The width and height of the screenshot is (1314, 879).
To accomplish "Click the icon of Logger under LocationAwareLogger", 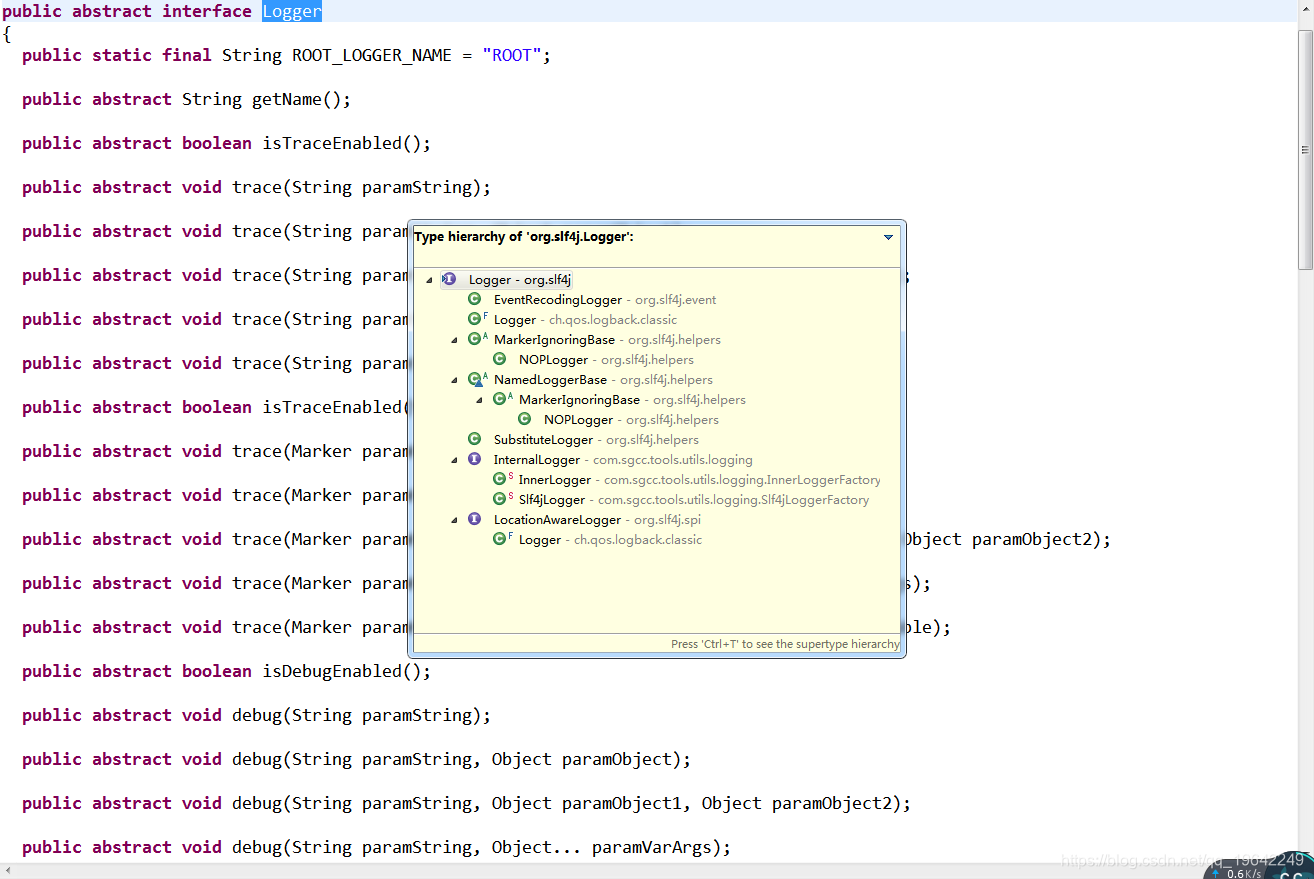I will [501, 539].
